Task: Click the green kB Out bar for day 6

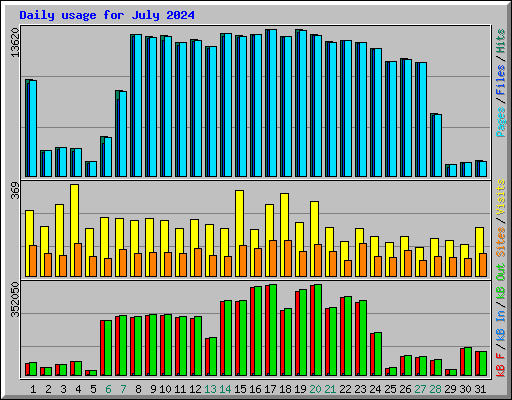Action: point(108,348)
